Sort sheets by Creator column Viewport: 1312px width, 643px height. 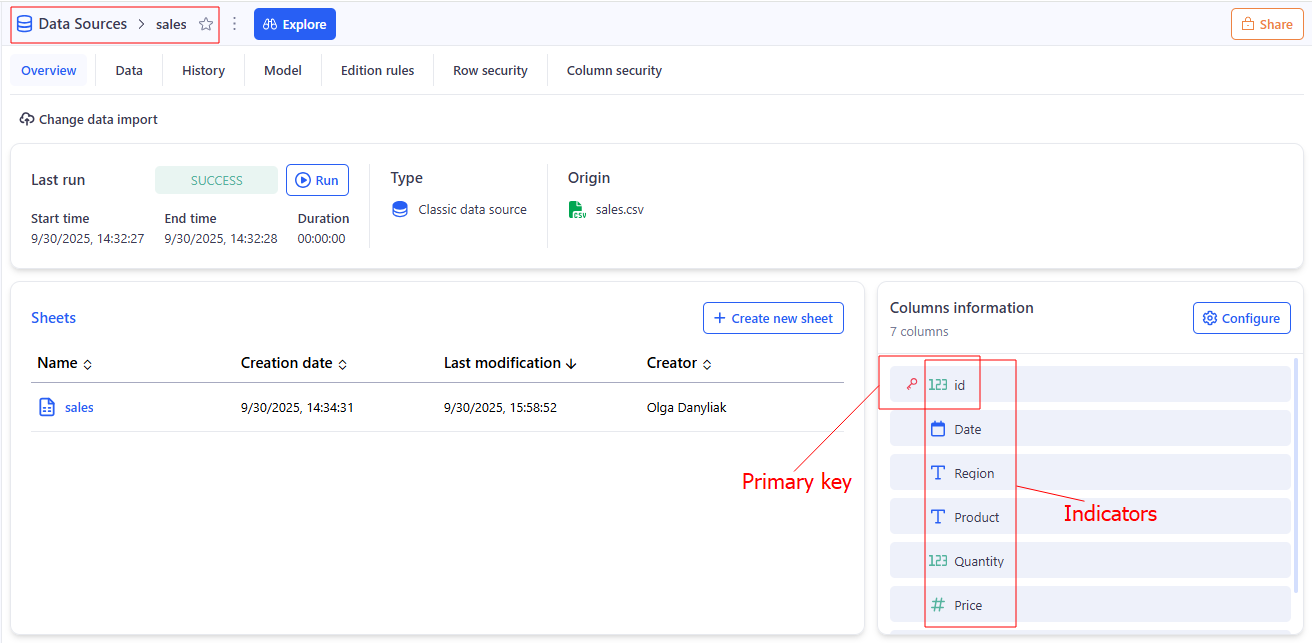707,364
